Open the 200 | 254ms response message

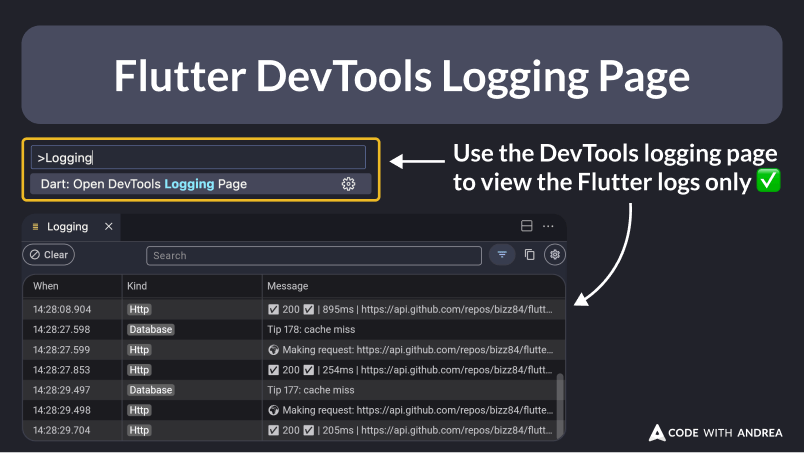[410, 370]
